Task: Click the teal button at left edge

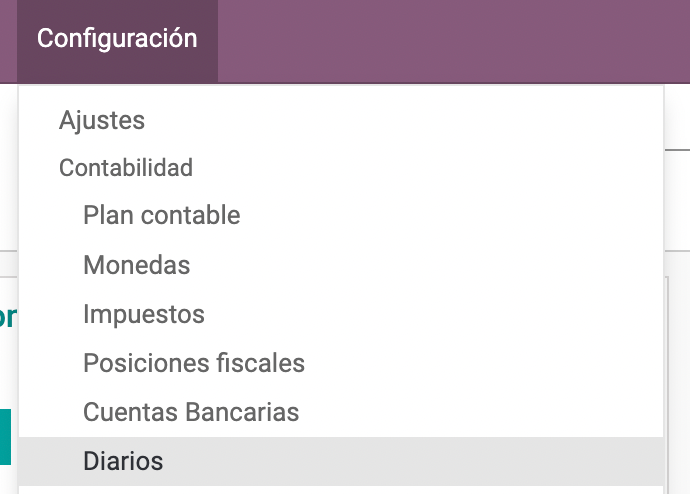Action: pyautogui.click(x=5, y=437)
